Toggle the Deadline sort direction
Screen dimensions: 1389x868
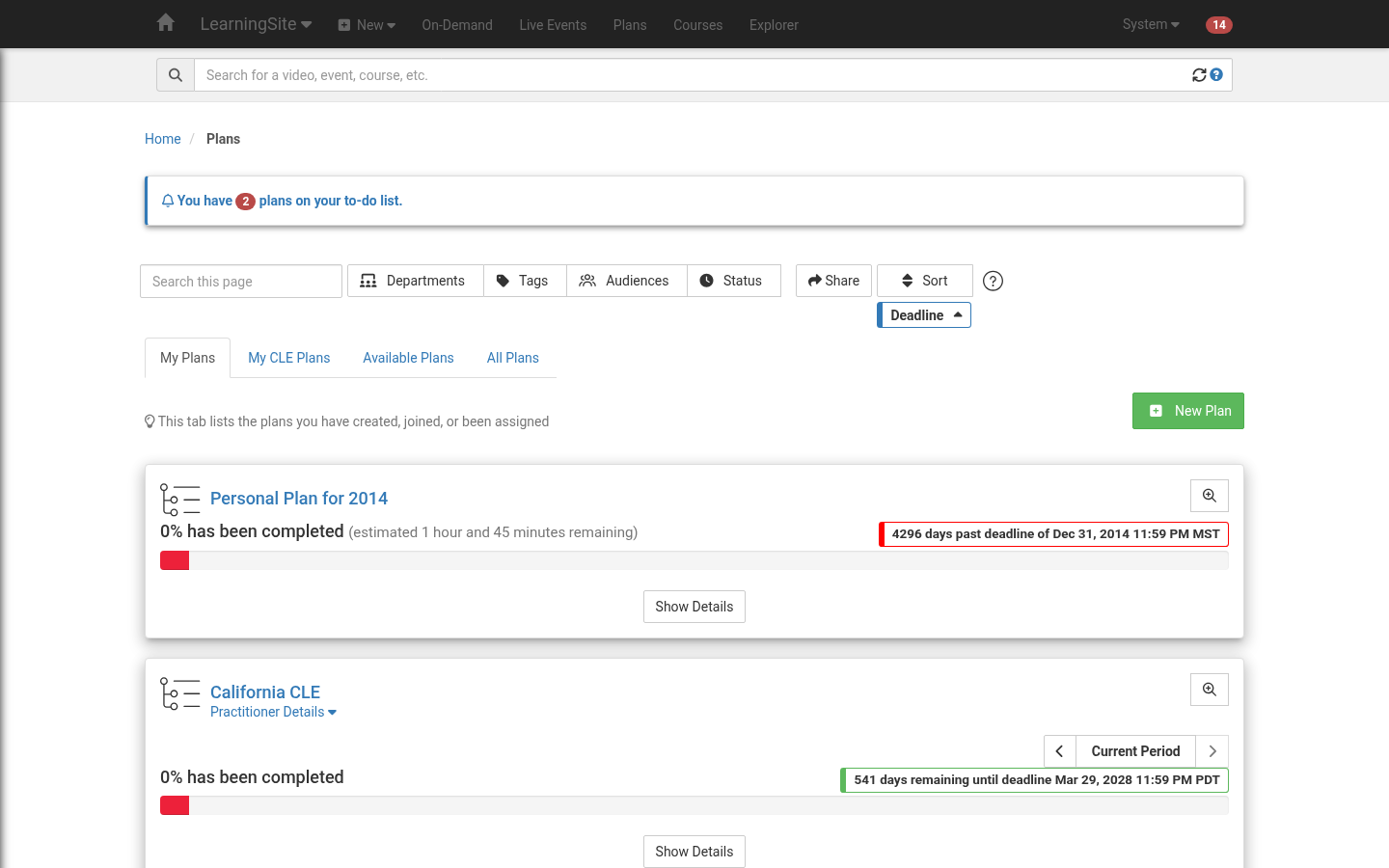pyautogui.click(x=924, y=315)
